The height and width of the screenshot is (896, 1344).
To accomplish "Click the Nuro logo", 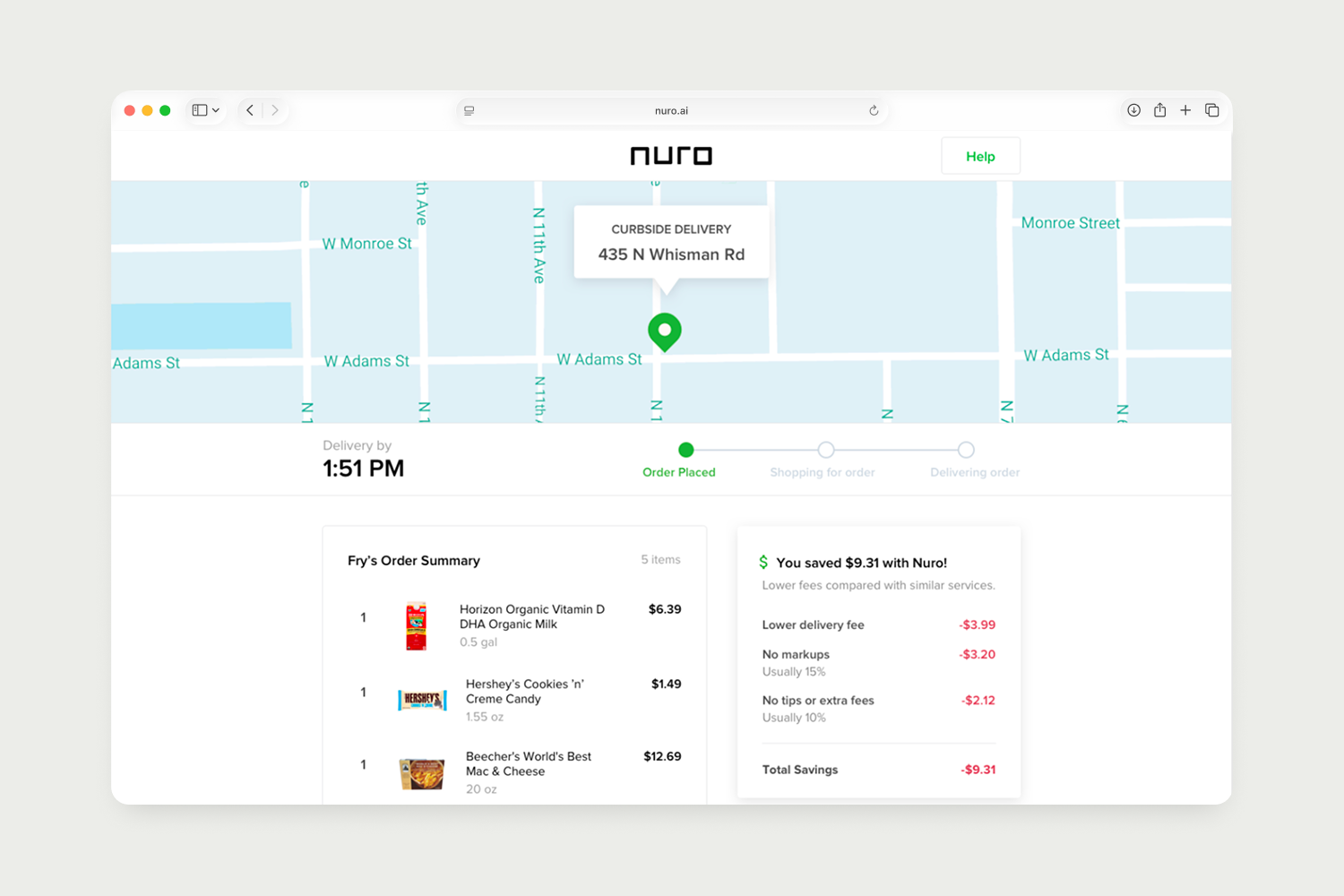I will pyautogui.click(x=671, y=156).
